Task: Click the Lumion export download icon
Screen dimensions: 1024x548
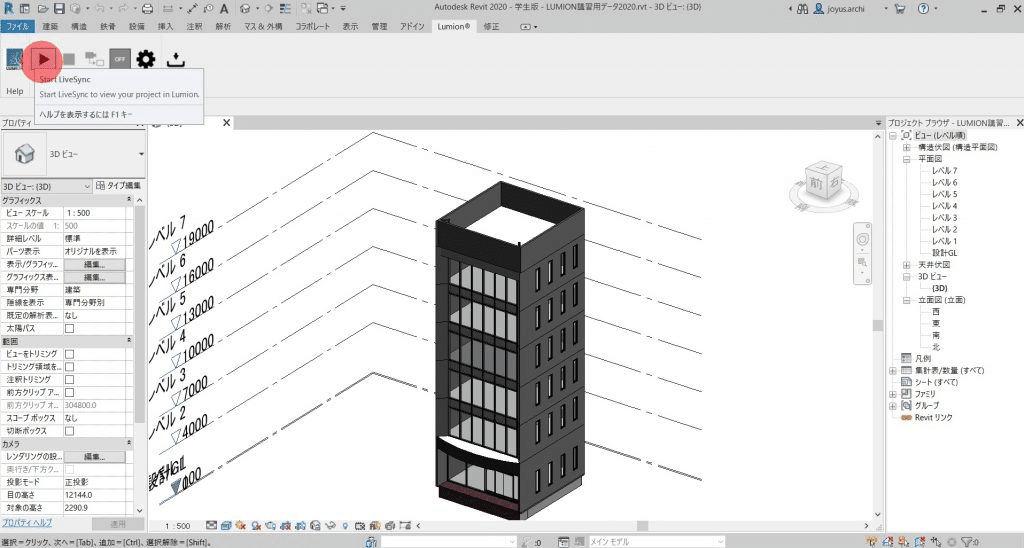Action: click(x=176, y=60)
